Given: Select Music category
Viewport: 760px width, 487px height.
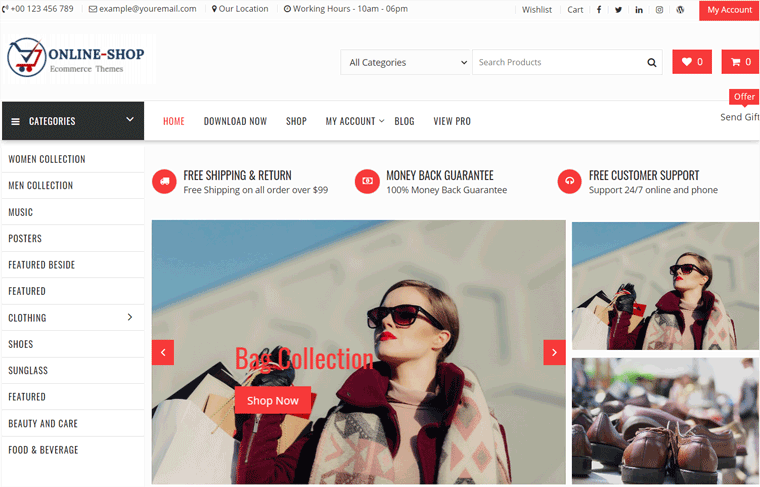Looking at the screenshot, I should (73, 212).
